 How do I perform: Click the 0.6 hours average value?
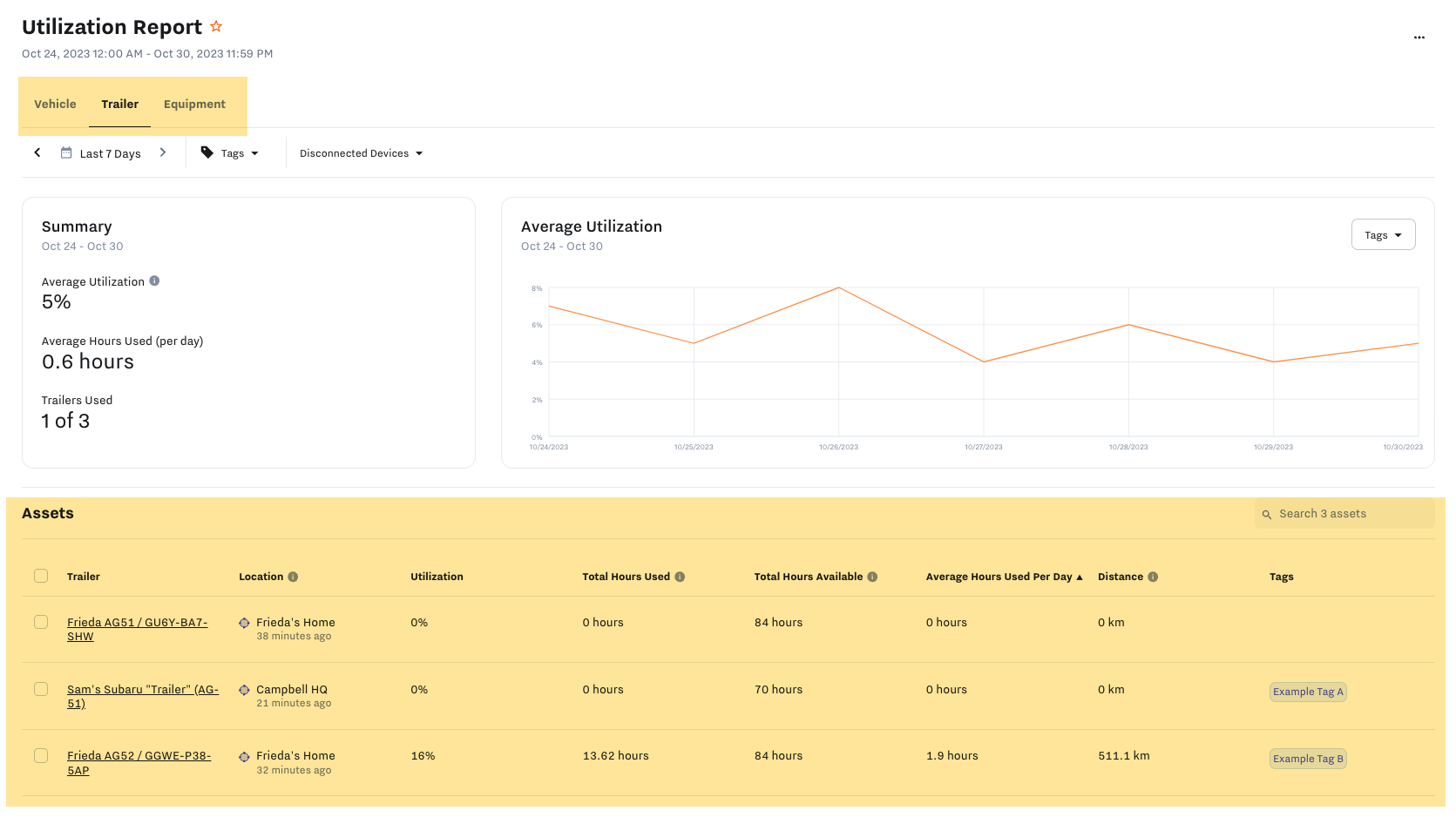tap(88, 362)
